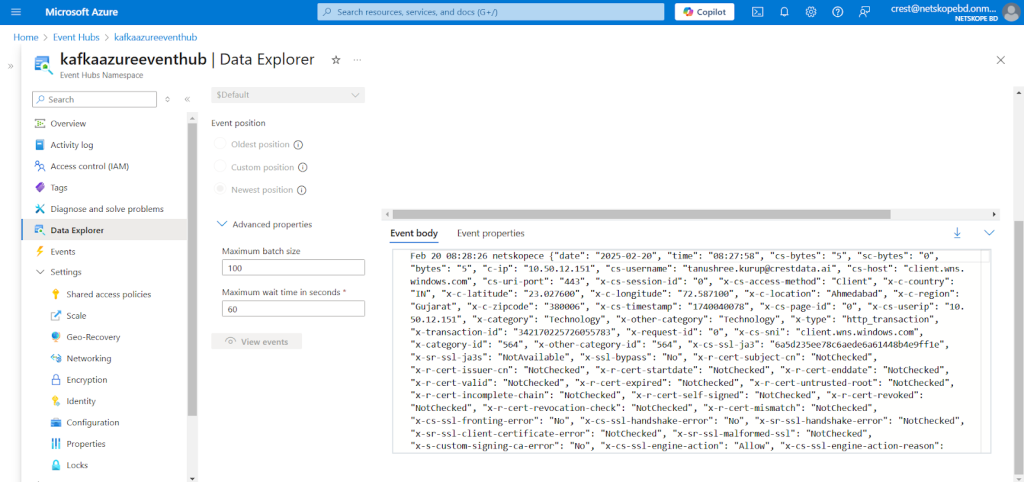Viewport: 1024px width, 482px height.
Task: Click the View events button
Action: pyautogui.click(x=257, y=342)
